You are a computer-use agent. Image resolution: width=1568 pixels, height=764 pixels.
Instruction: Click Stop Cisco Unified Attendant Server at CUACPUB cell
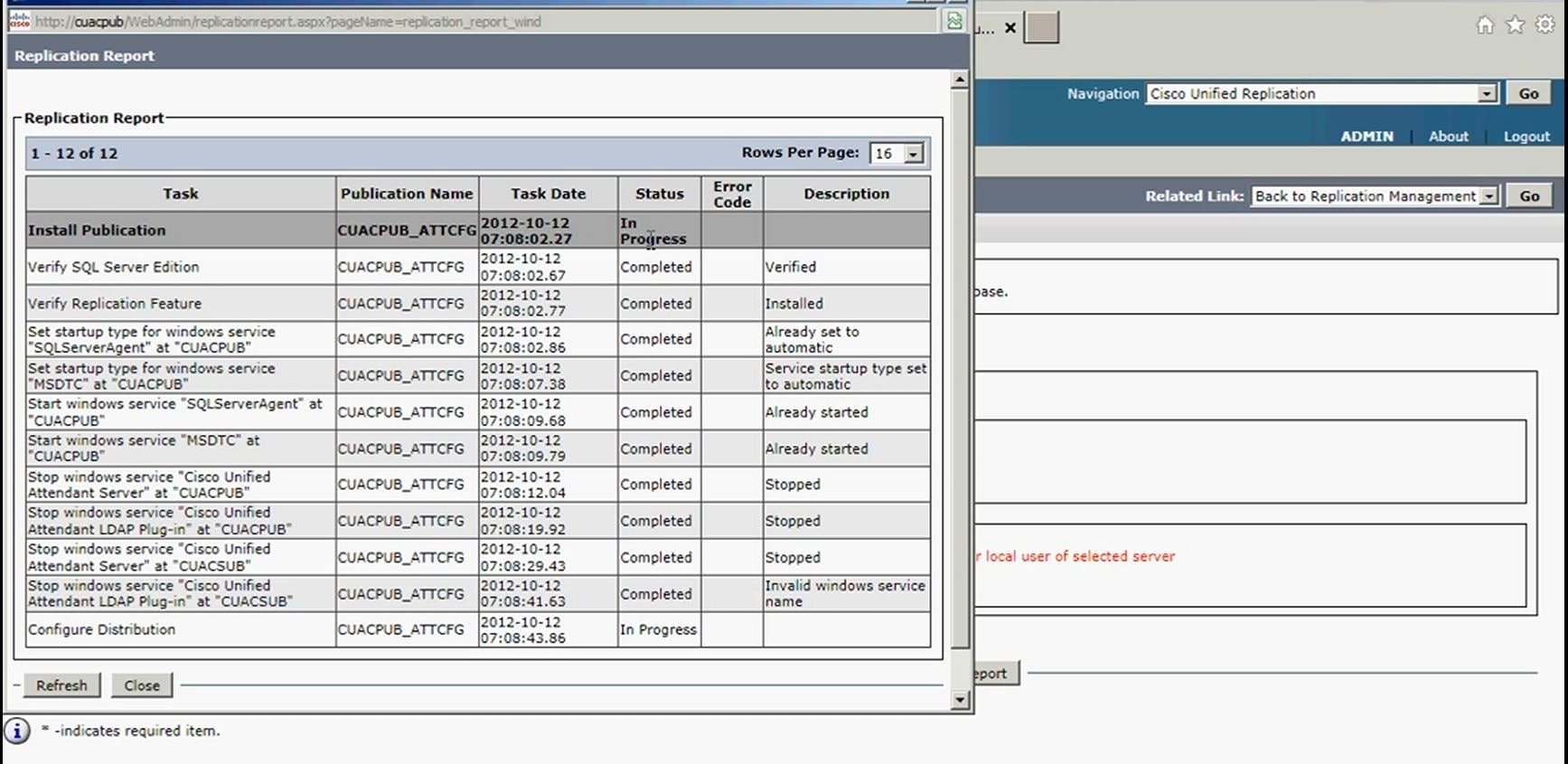click(x=181, y=485)
